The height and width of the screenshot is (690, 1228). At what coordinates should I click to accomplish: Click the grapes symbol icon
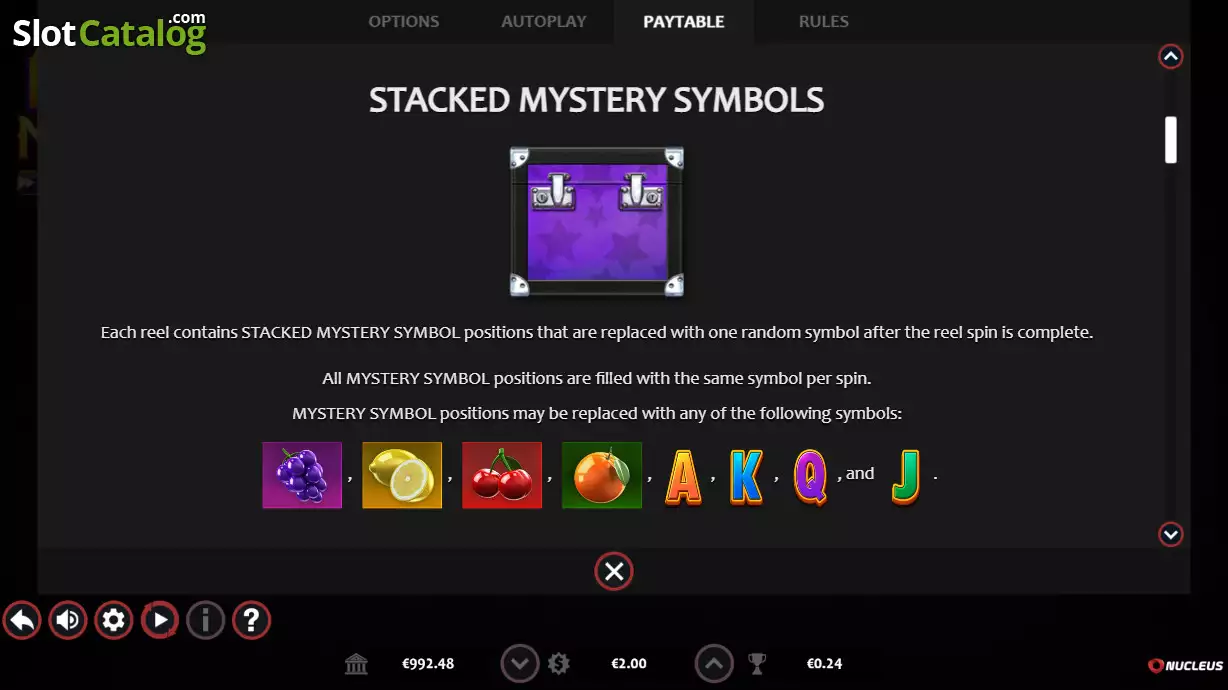302,475
